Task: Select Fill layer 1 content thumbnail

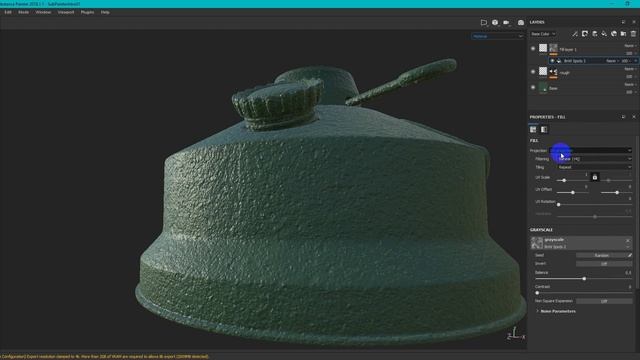Action: [543, 48]
